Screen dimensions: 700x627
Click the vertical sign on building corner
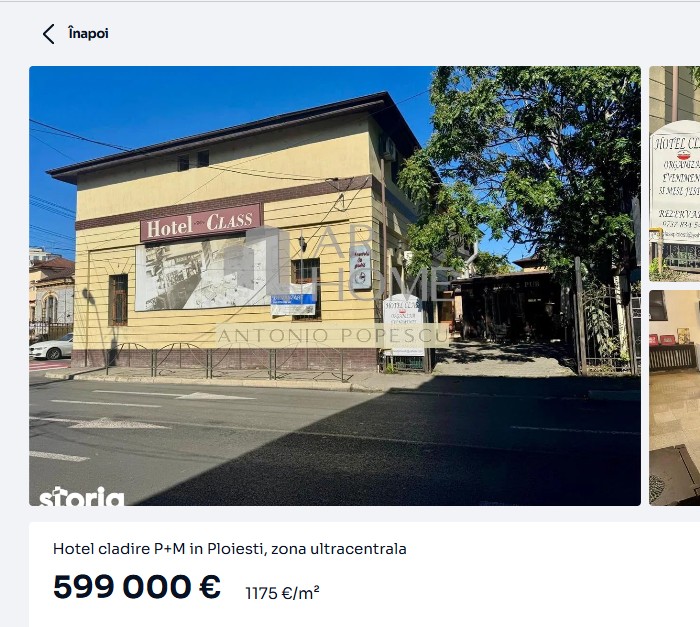coord(360,267)
